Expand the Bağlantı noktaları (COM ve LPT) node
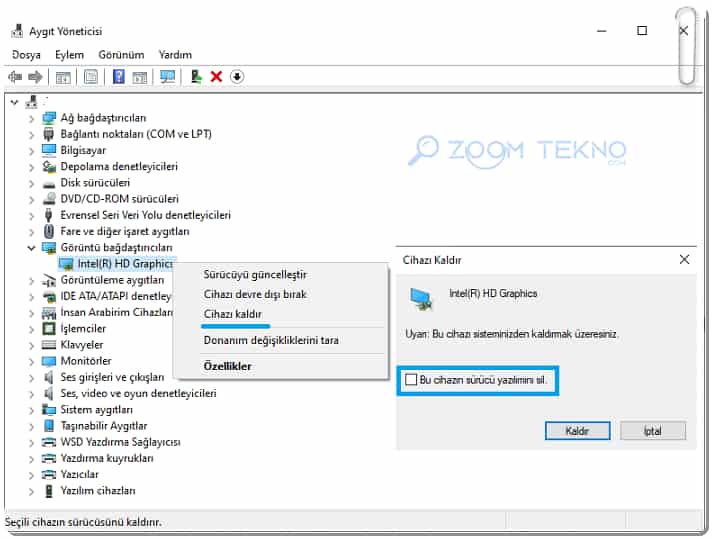Viewport: 712px width, 539px height. tap(31, 135)
